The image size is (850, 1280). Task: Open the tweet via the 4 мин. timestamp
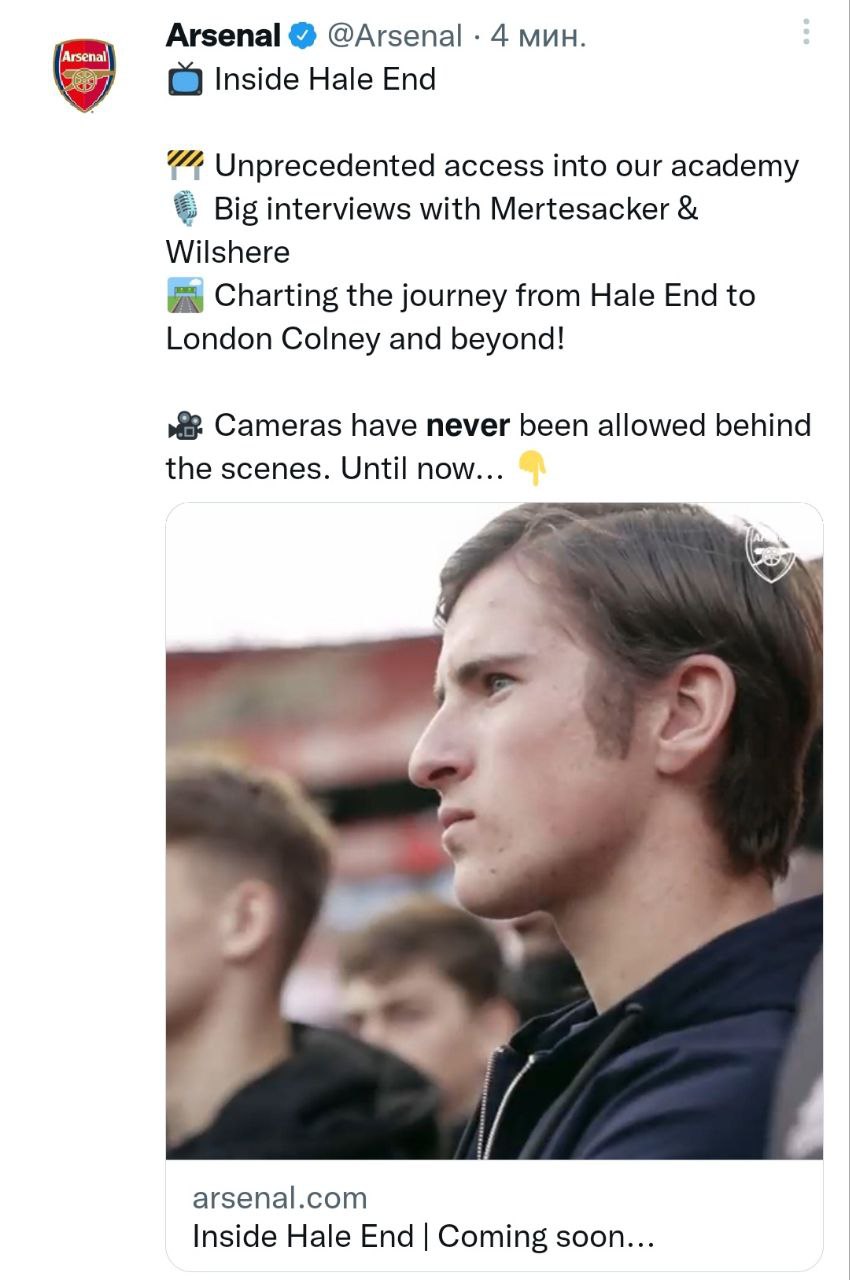pyautogui.click(x=537, y=37)
